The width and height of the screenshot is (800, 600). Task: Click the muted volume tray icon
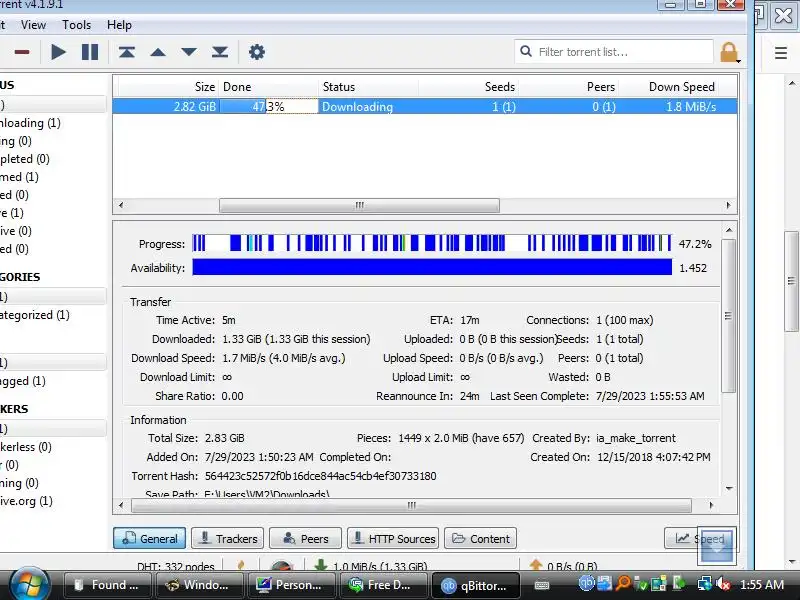point(722,583)
